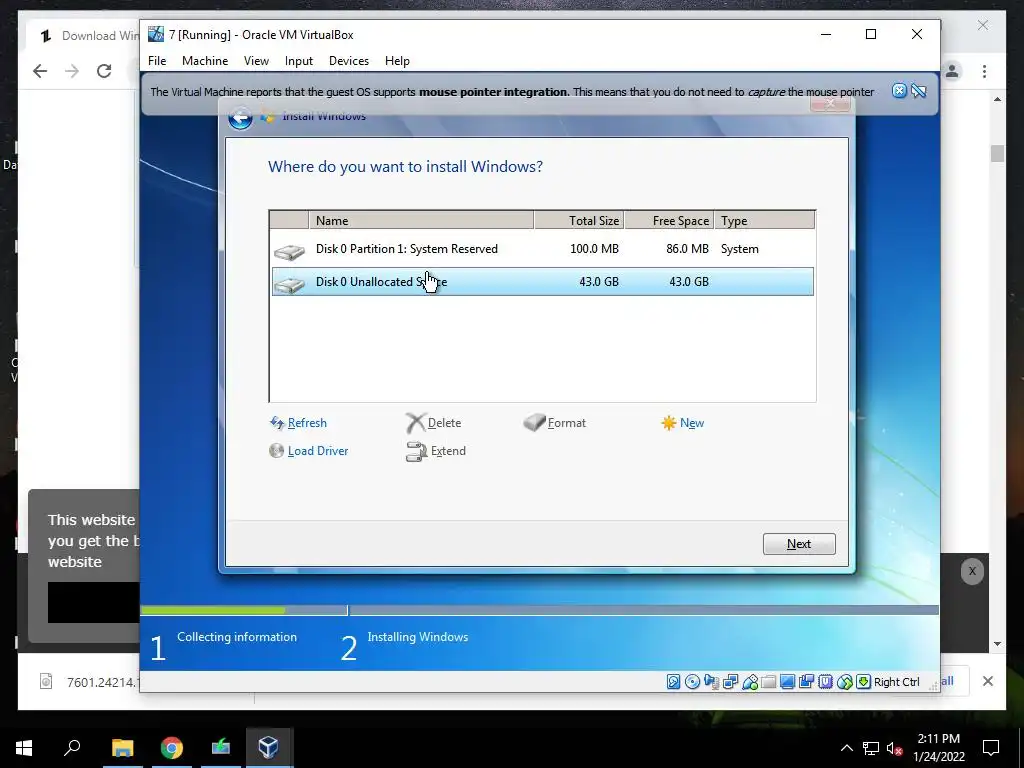This screenshot has height=768, width=1024.
Task: Reload the page in Chrome
Action: pyautogui.click(x=104, y=71)
